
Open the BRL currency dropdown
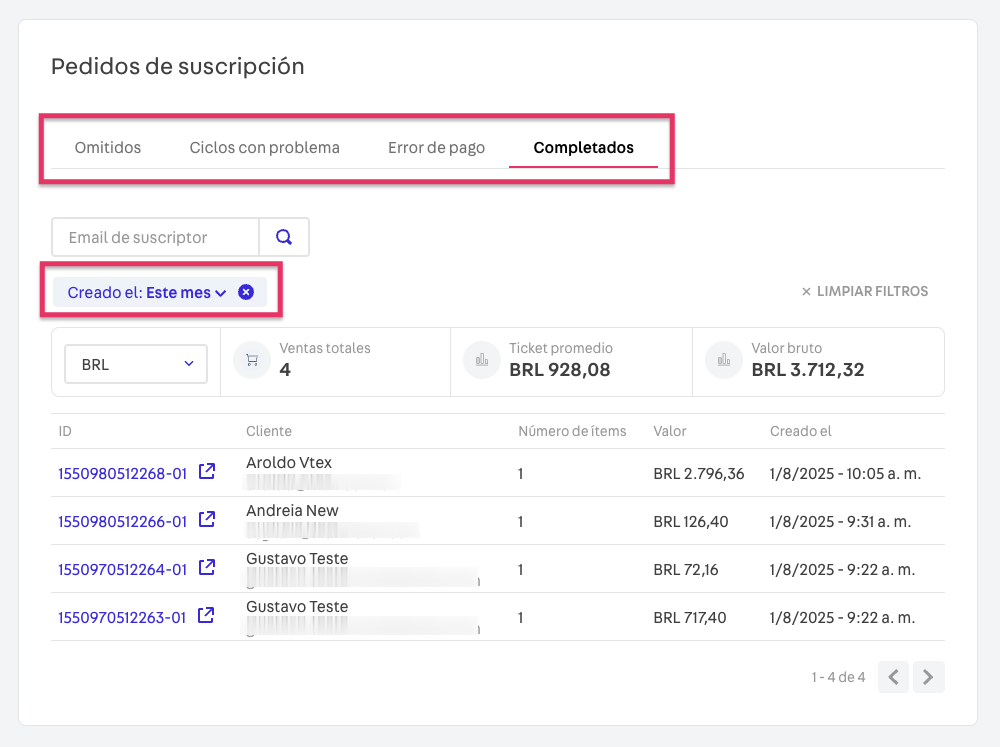point(135,364)
